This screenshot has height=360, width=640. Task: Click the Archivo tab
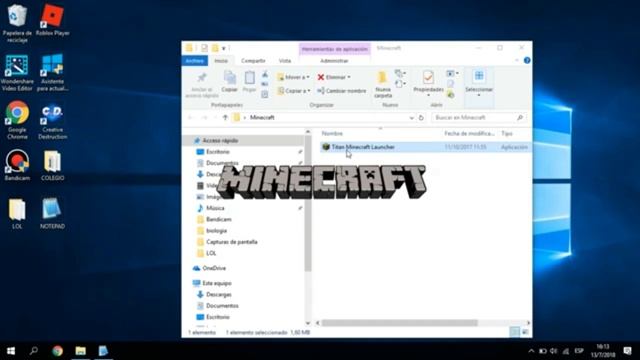click(195, 60)
